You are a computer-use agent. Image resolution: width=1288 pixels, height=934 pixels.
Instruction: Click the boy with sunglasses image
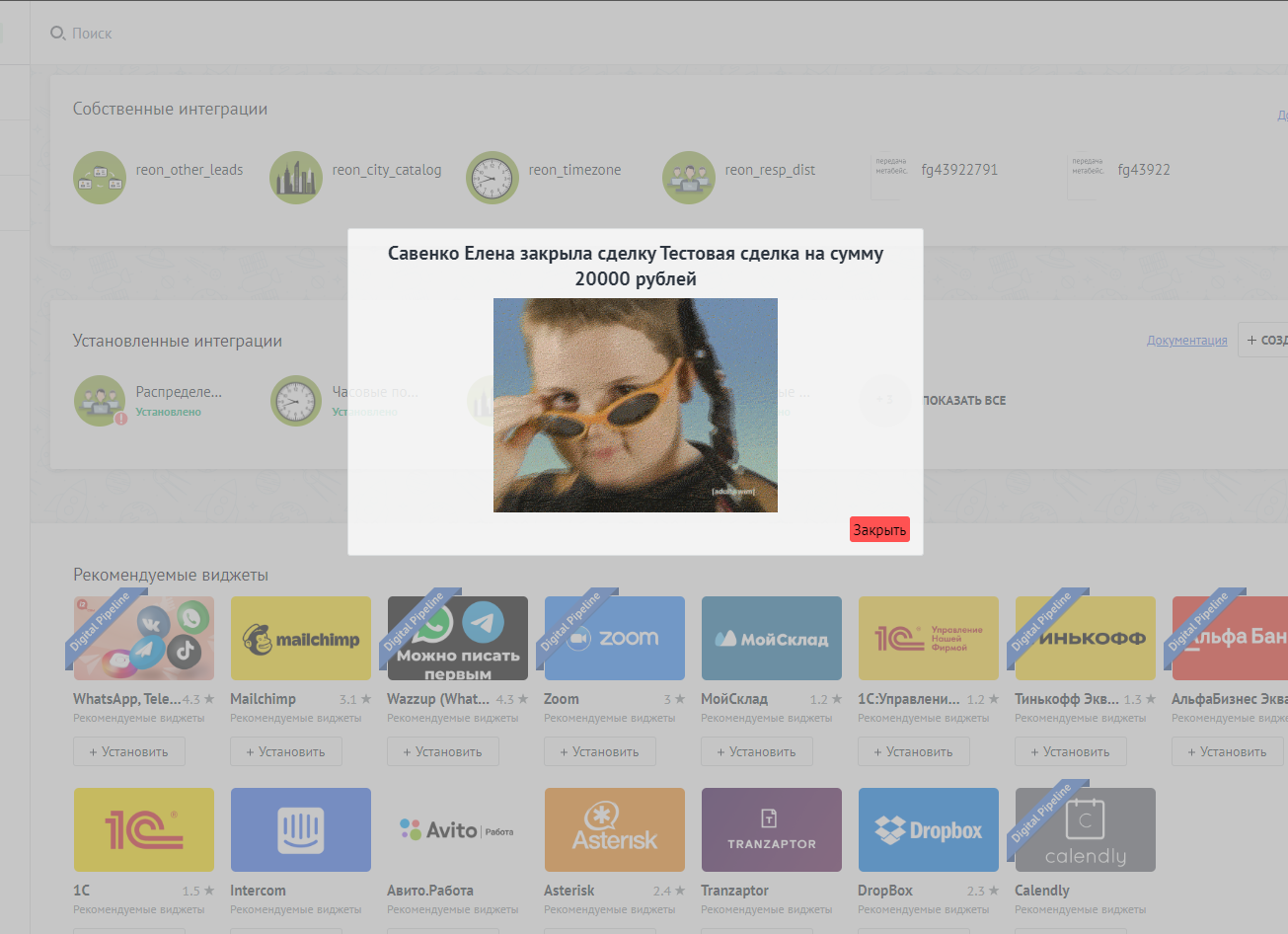pos(636,405)
